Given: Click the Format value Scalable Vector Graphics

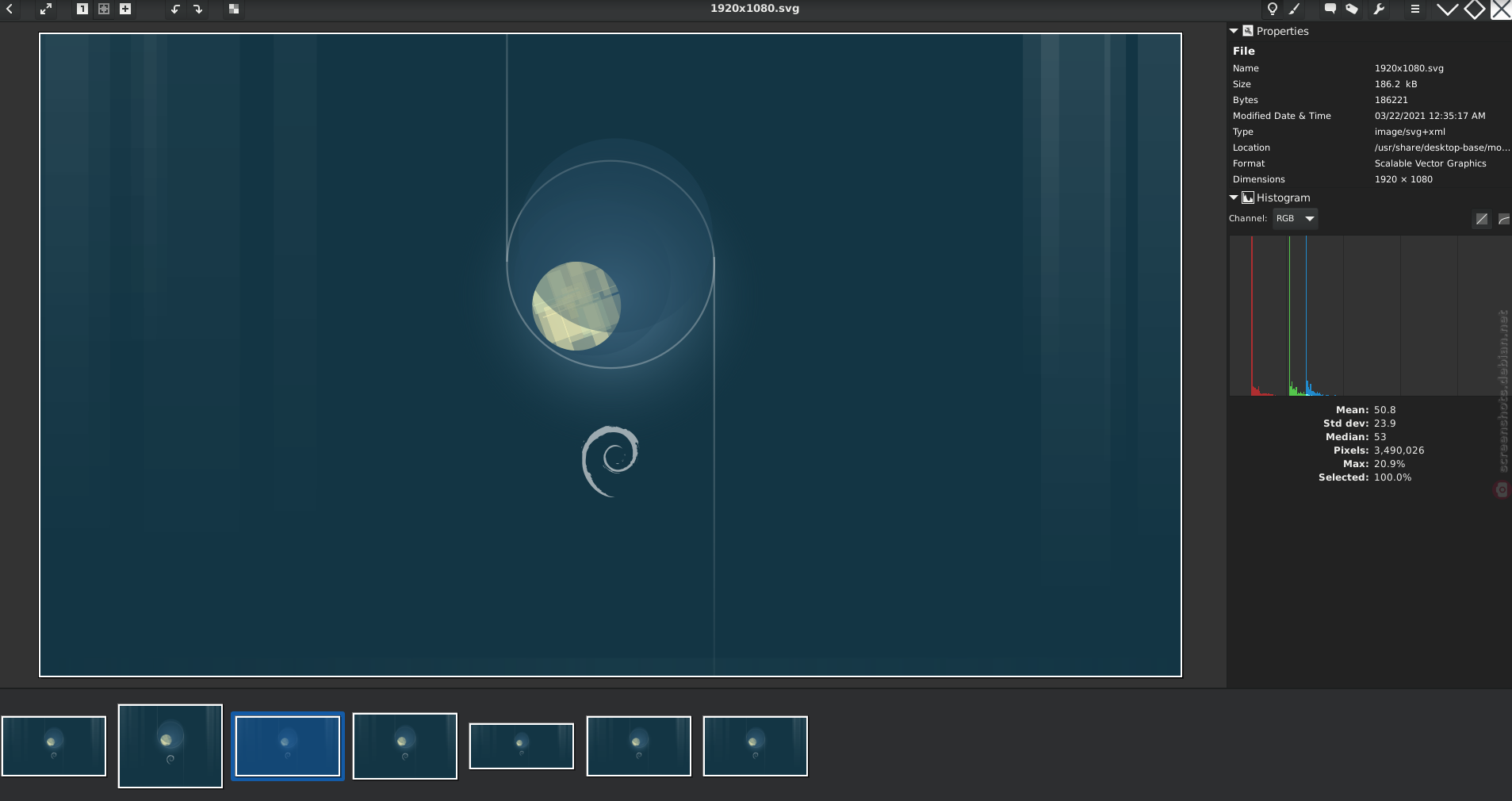Looking at the screenshot, I should click(1430, 163).
